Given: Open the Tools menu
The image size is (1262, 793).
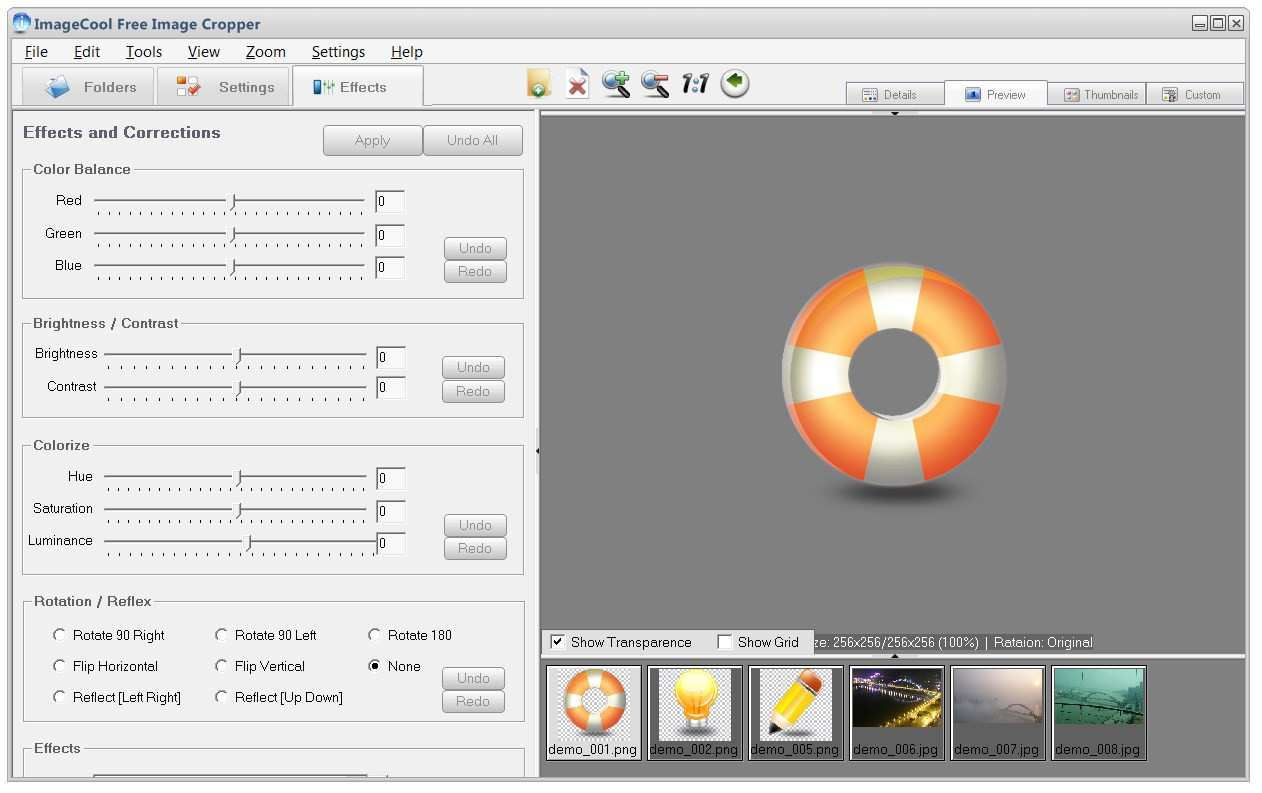Looking at the screenshot, I should pos(143,52).
